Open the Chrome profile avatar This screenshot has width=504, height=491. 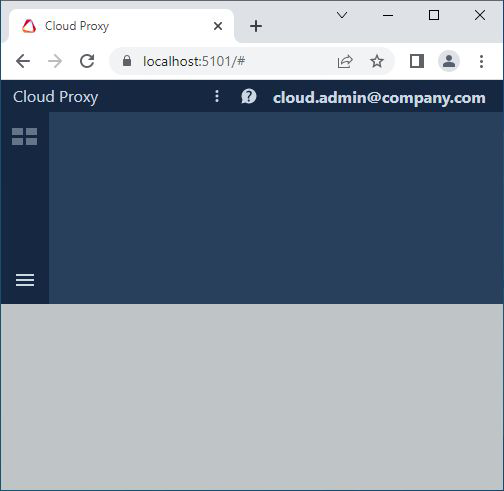click(449, 61)
